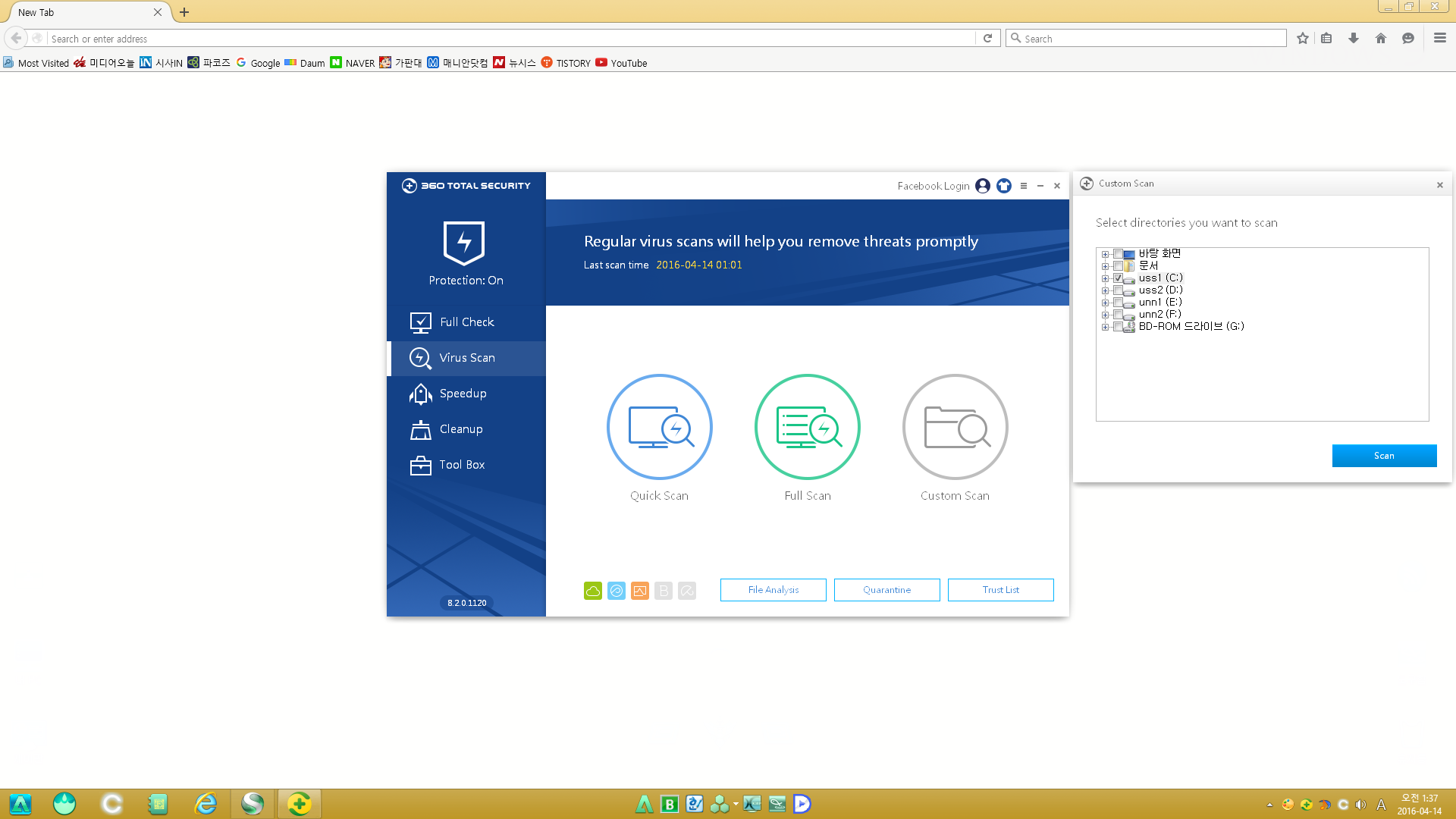
Task: Open the YouTube bookmark
Action: (621, 63)
